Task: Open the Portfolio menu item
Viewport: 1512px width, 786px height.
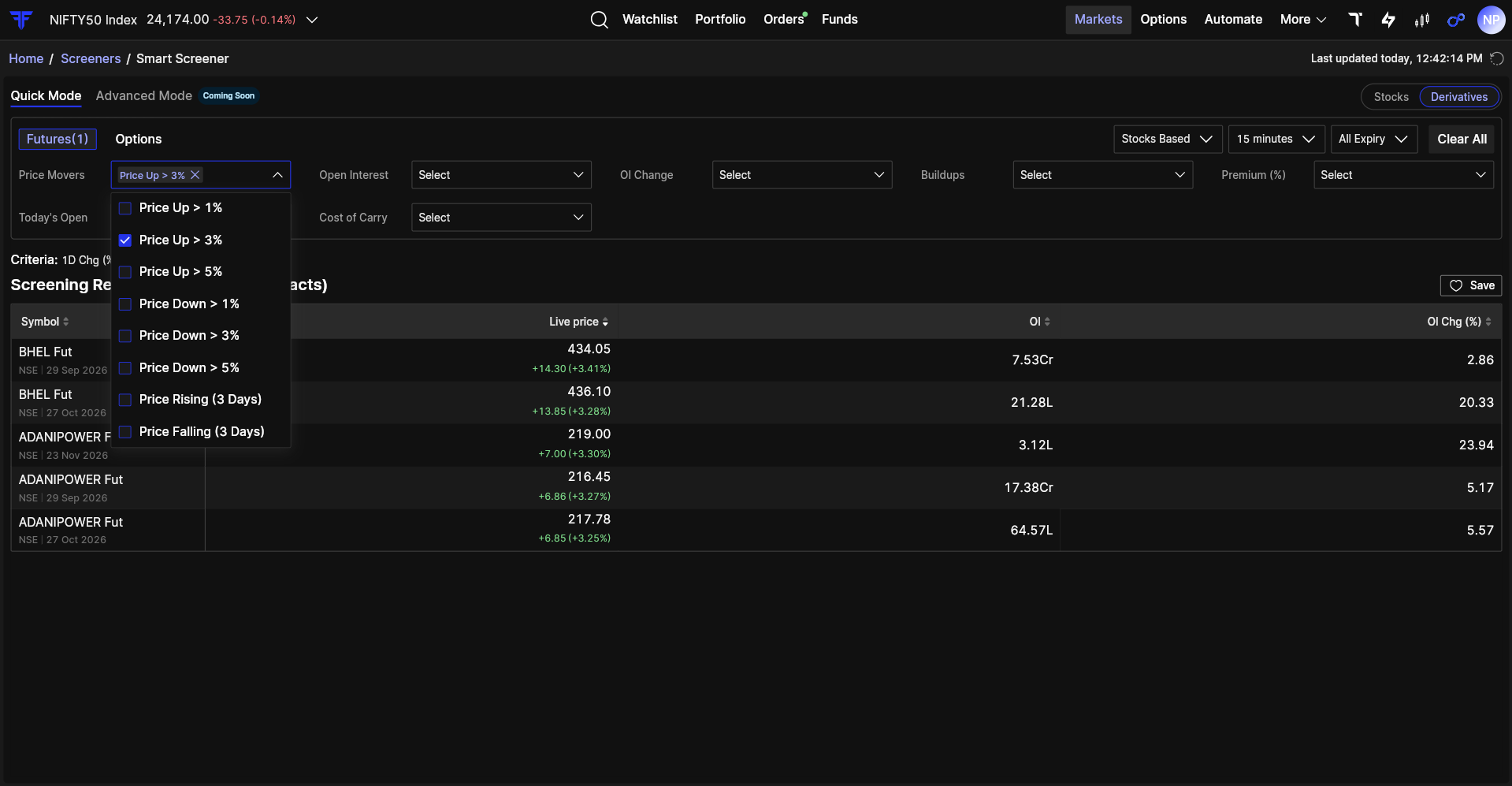Action: tap(720, 20)
